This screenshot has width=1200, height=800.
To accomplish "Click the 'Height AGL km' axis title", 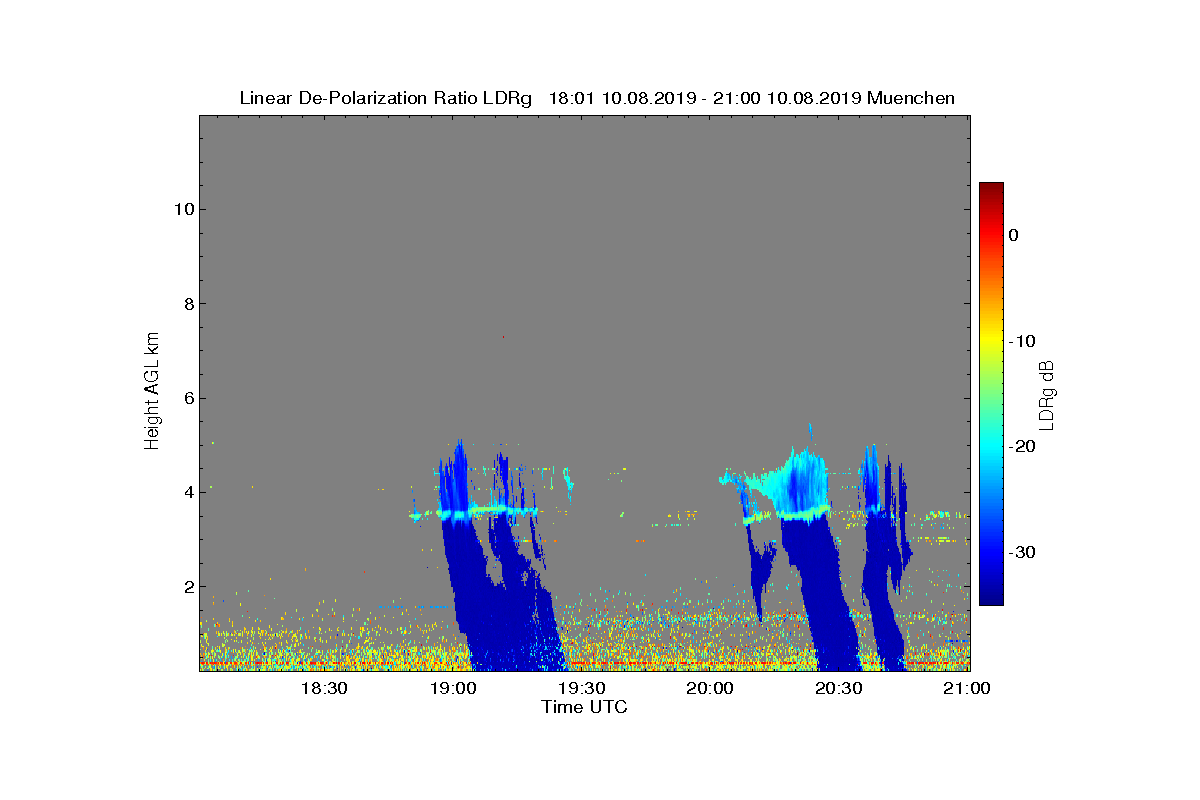I will tap(152, 392).
